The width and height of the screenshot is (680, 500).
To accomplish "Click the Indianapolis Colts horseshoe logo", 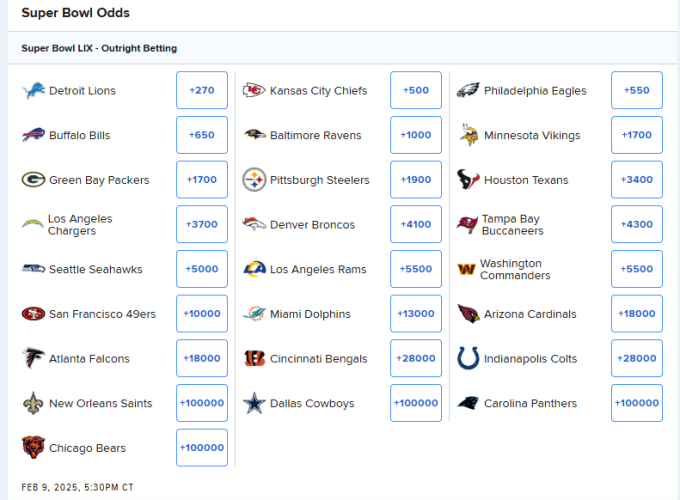I will coord(468,358).
